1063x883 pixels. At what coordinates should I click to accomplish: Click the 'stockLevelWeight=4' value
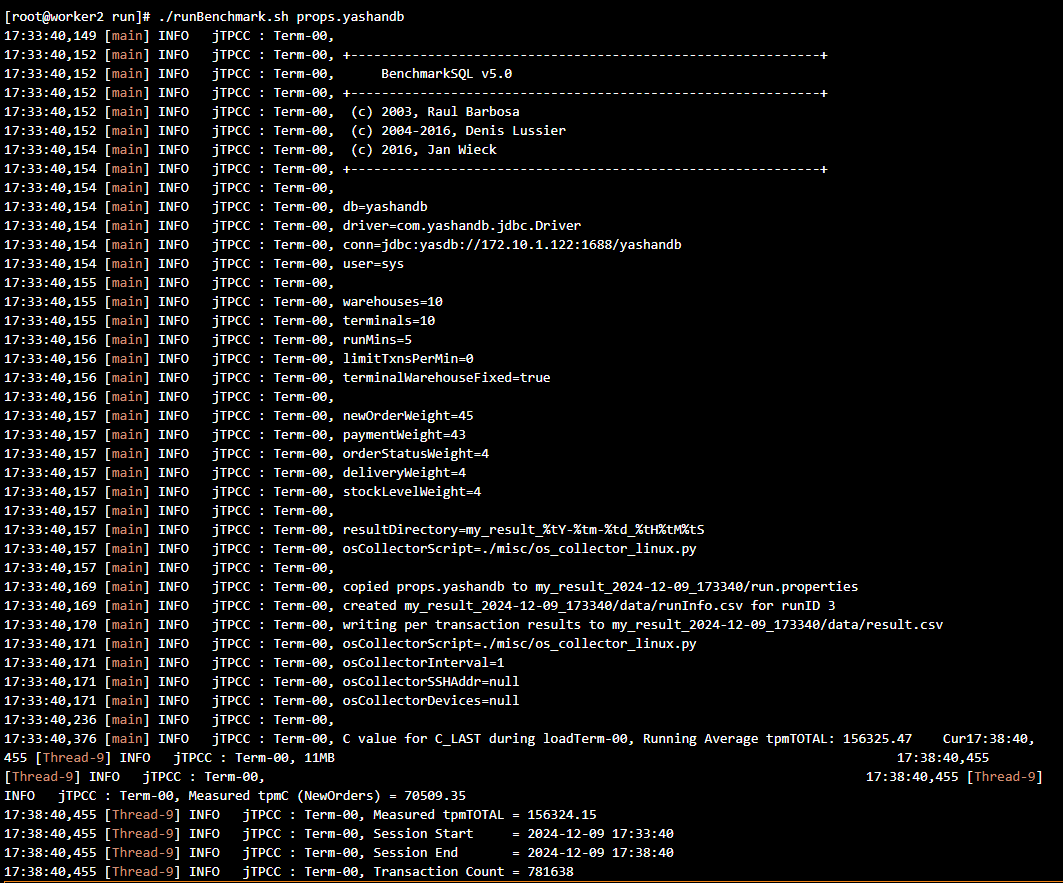point(412,491)
